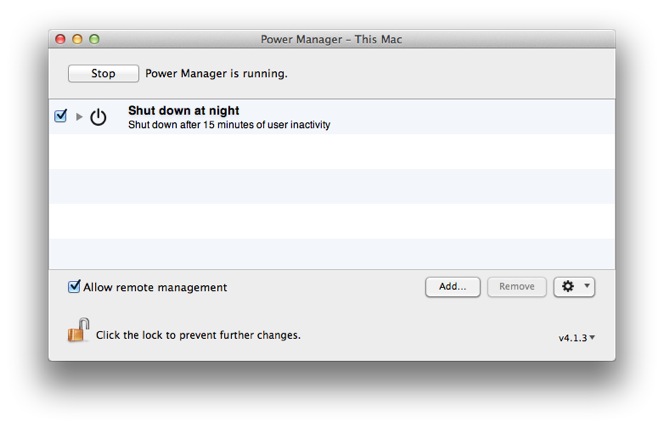Click the Allow remote management label text

155,287
